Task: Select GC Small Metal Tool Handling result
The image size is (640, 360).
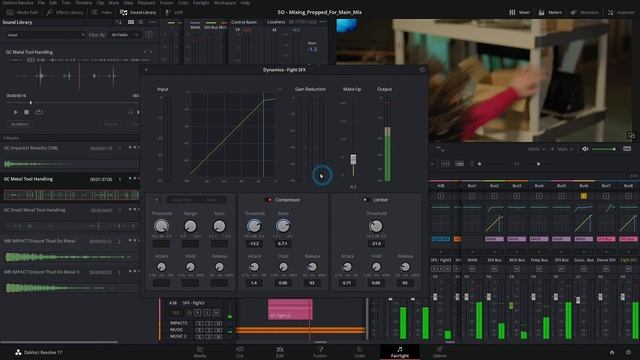Action: tap(70, 219)
